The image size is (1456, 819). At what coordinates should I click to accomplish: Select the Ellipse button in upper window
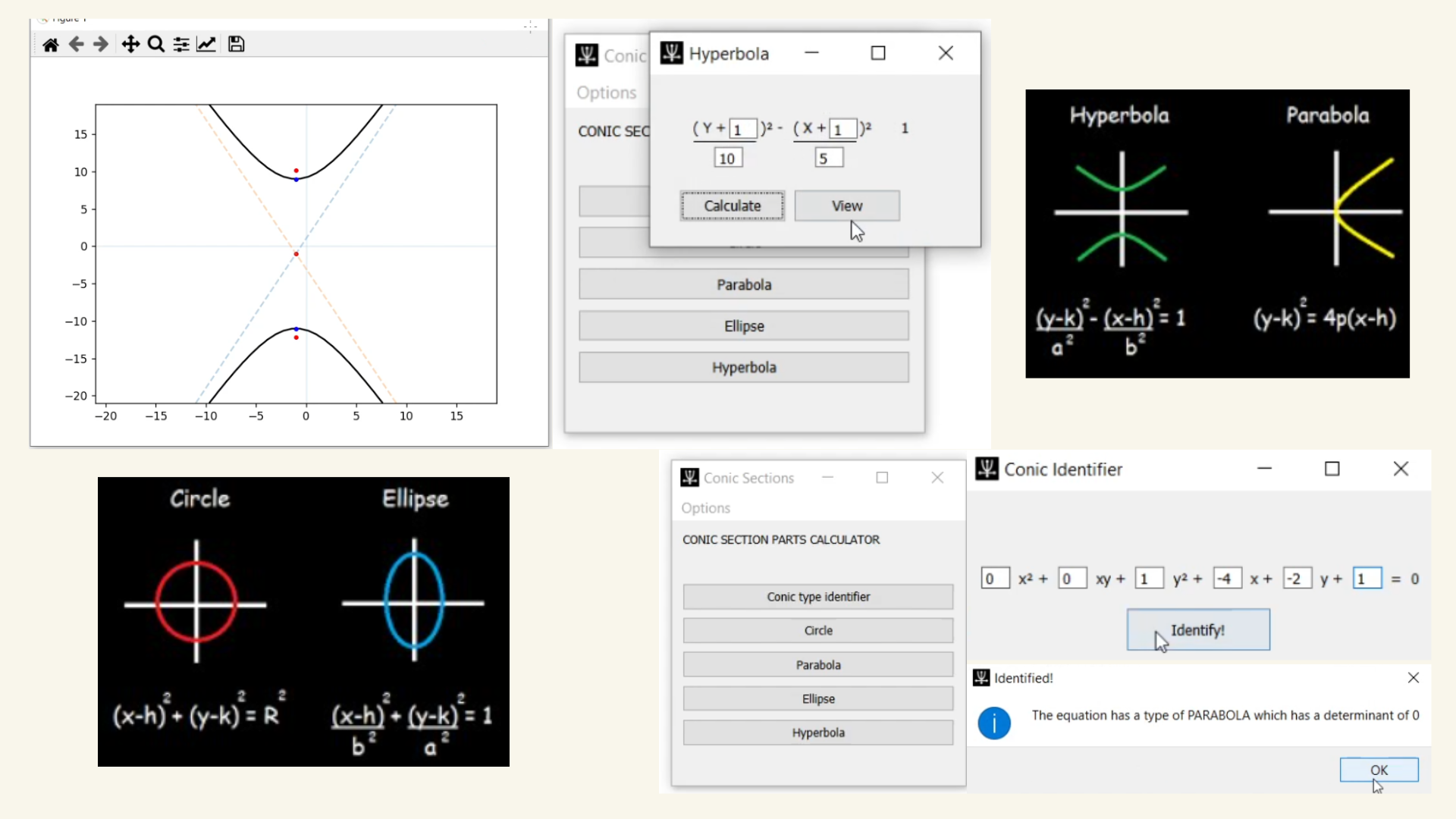pyautogui.click(x=743, y=326)
